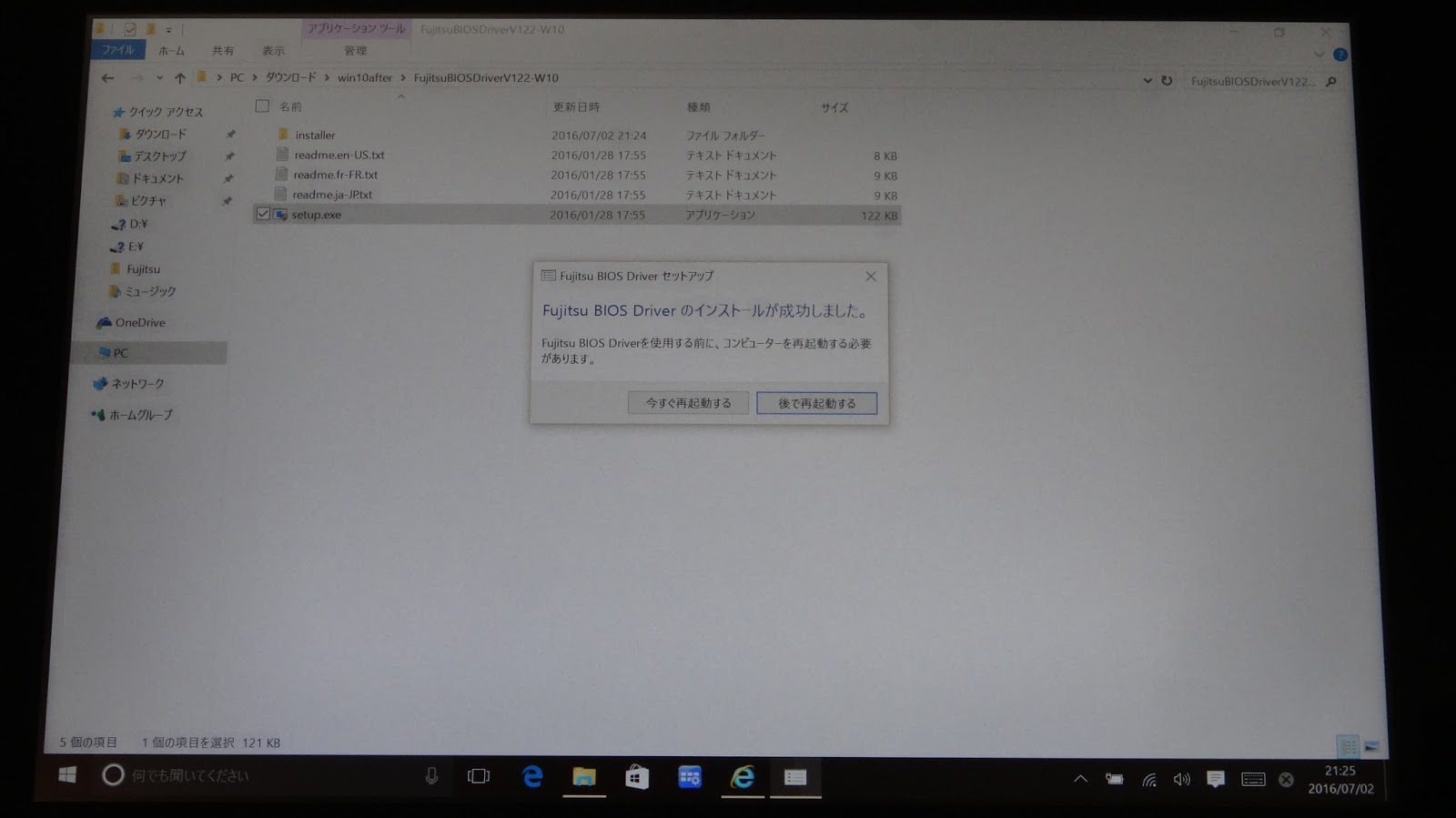1456x818 pixels.
Task: Toggle the select-all checkbox in header
Action: [262, 106]
